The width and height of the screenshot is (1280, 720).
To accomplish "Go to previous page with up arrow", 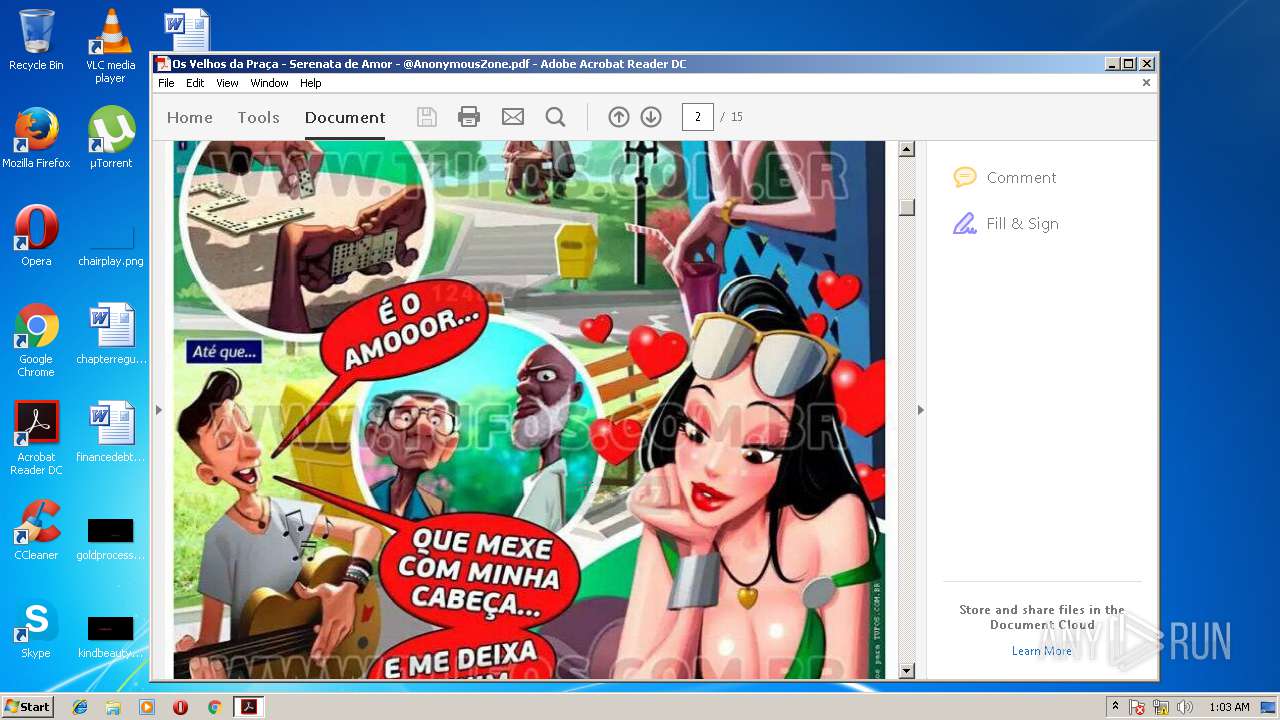I will [619, 117].
